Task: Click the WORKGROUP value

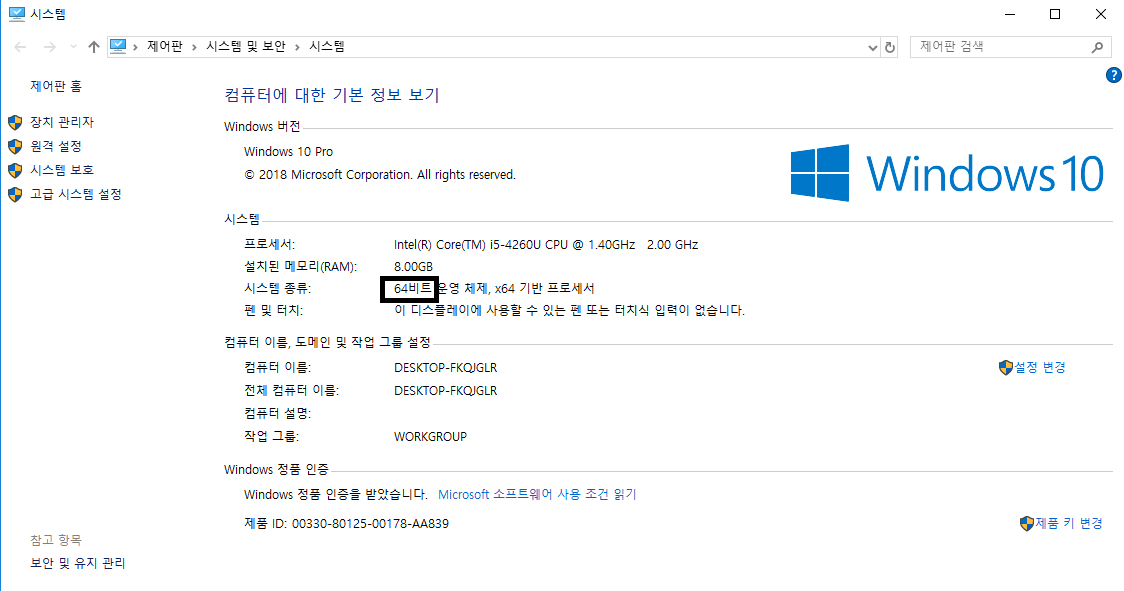Action: (430, 436)
